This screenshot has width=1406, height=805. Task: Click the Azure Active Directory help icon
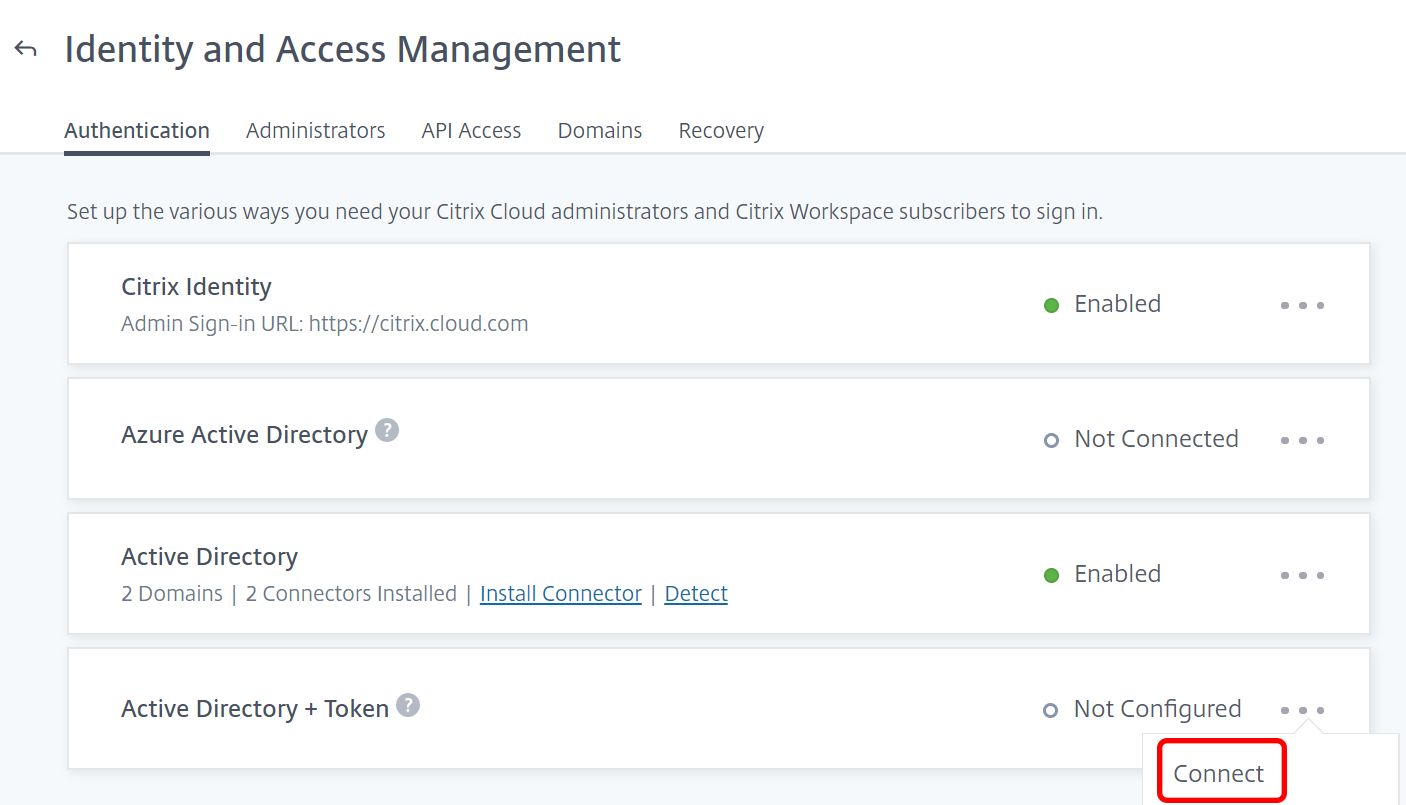tap(387, 431)
